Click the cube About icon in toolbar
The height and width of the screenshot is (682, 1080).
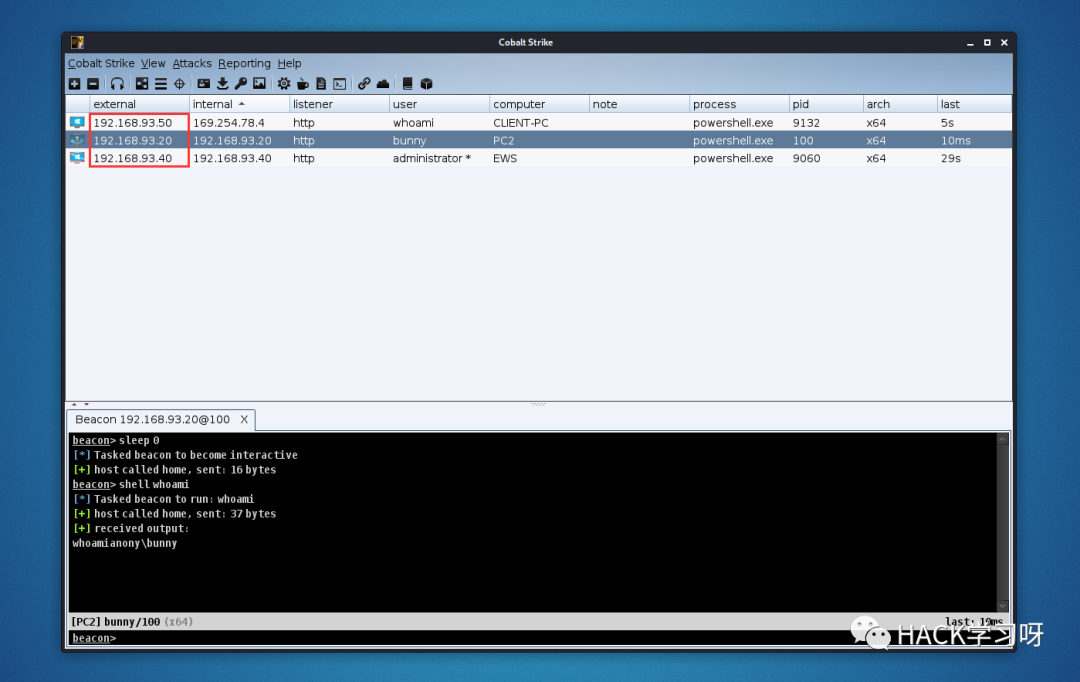[x=426, y=84]
